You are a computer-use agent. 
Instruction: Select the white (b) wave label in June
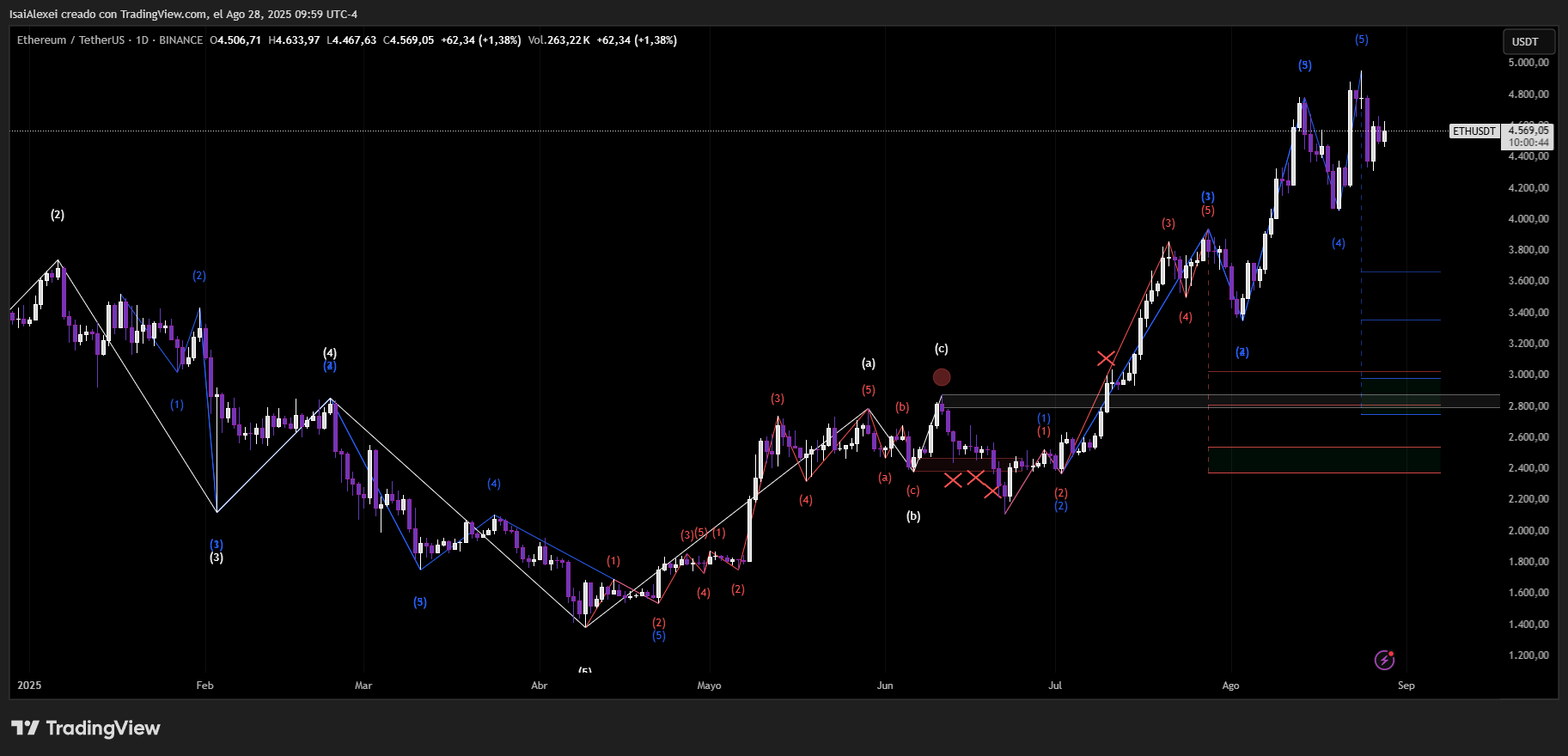(913, 516)
